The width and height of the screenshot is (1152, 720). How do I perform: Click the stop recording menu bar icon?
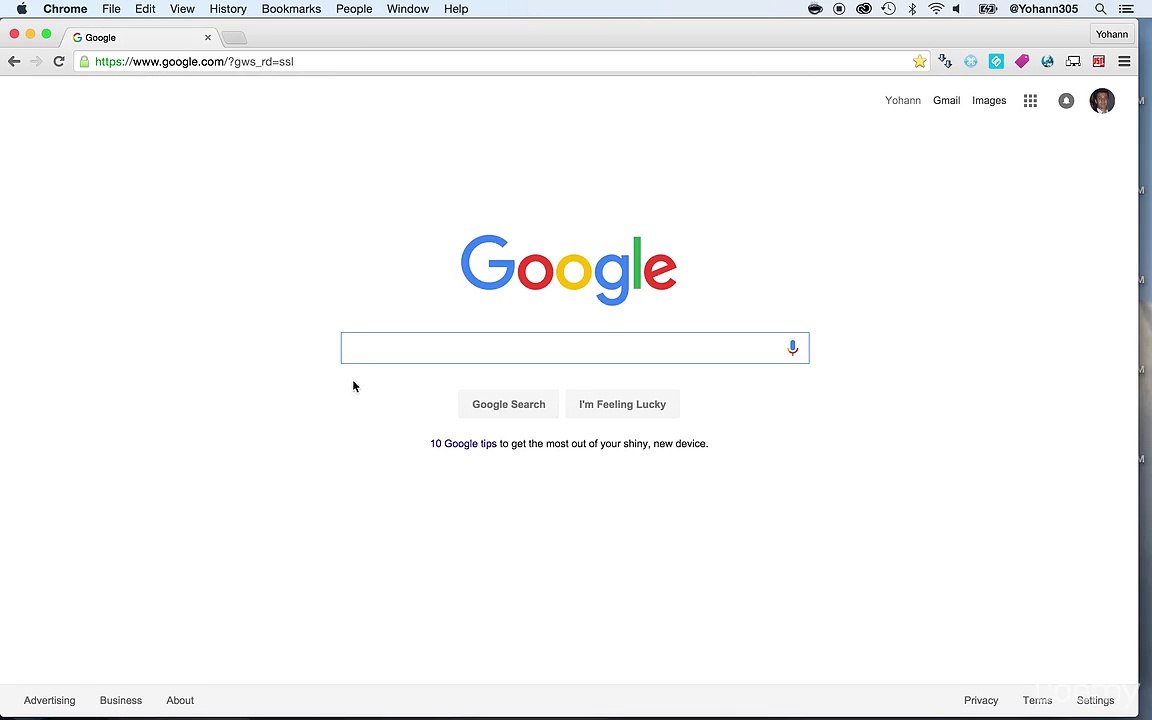click(839, 9)
